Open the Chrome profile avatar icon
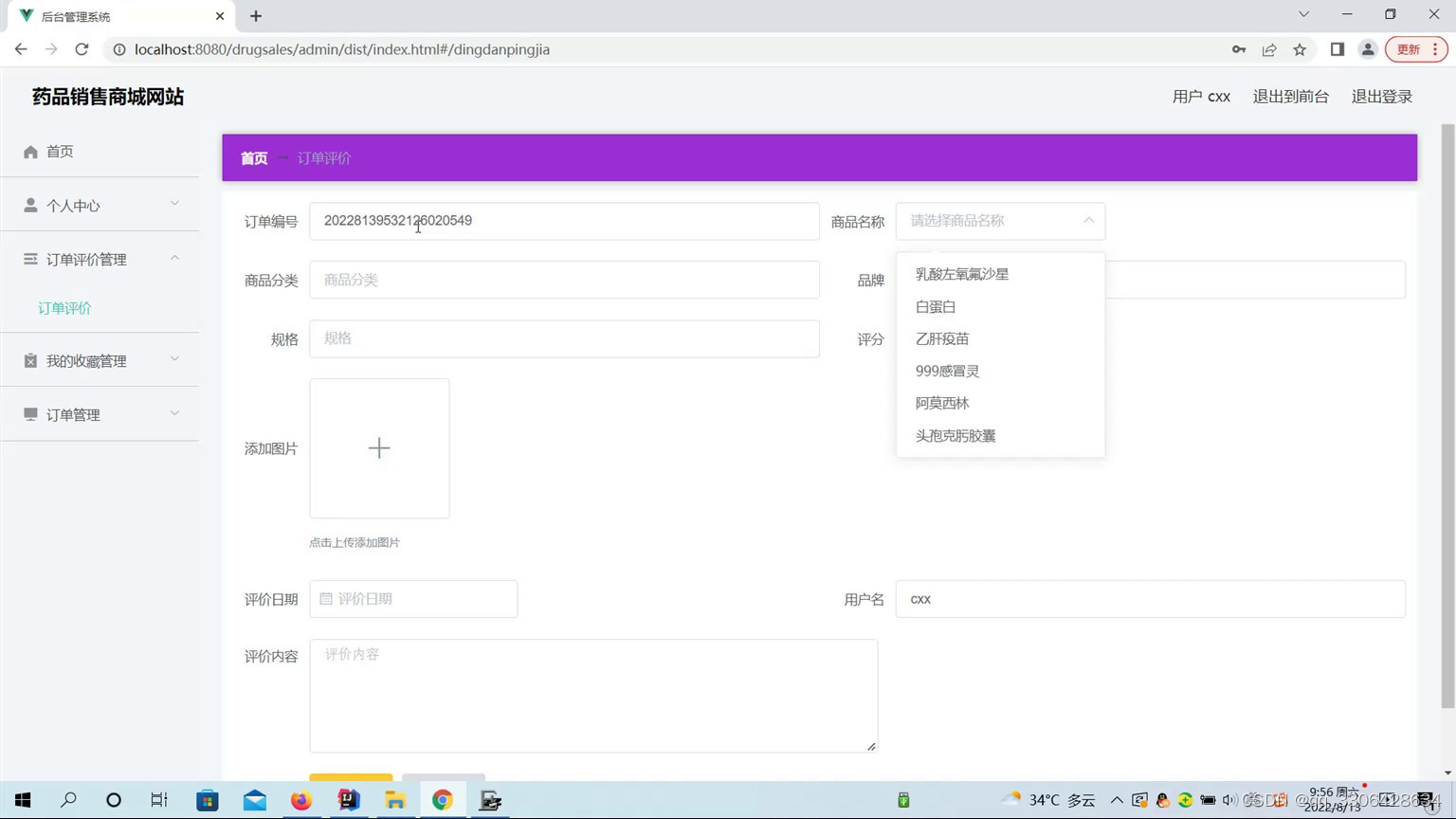 [1368, 49]
